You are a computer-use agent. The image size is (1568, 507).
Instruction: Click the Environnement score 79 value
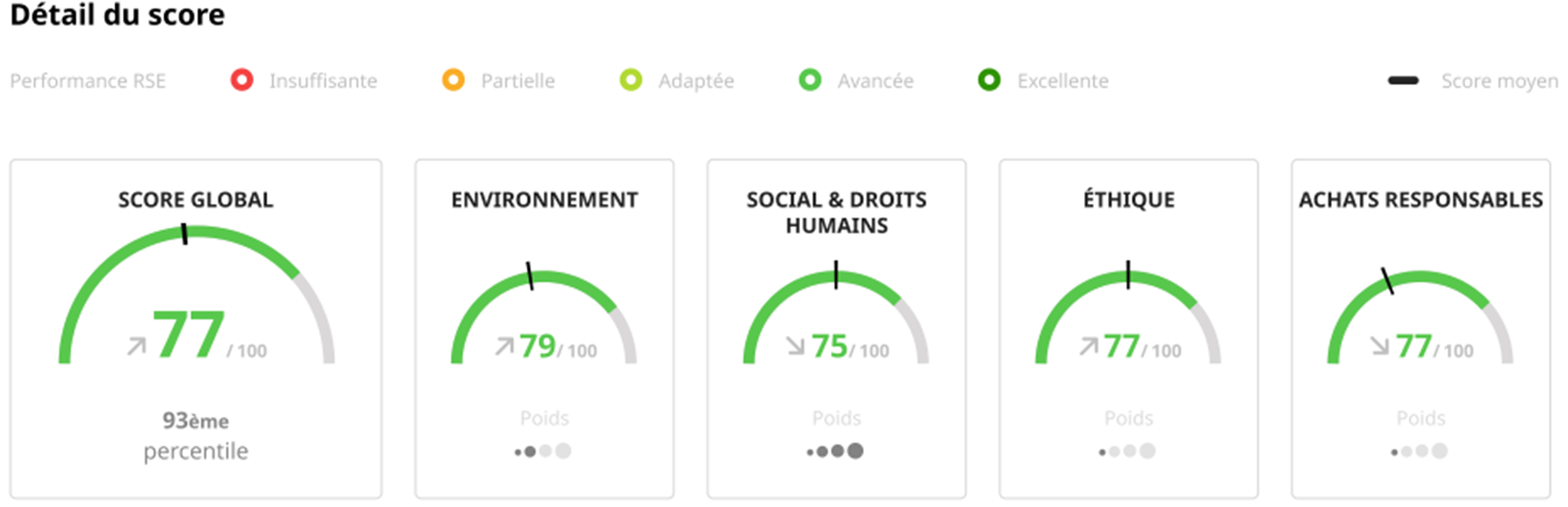pos(538,346)
